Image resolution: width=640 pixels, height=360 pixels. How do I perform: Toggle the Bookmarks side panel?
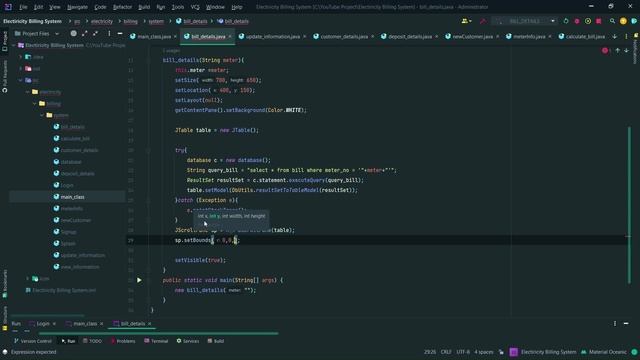(4, 283)
